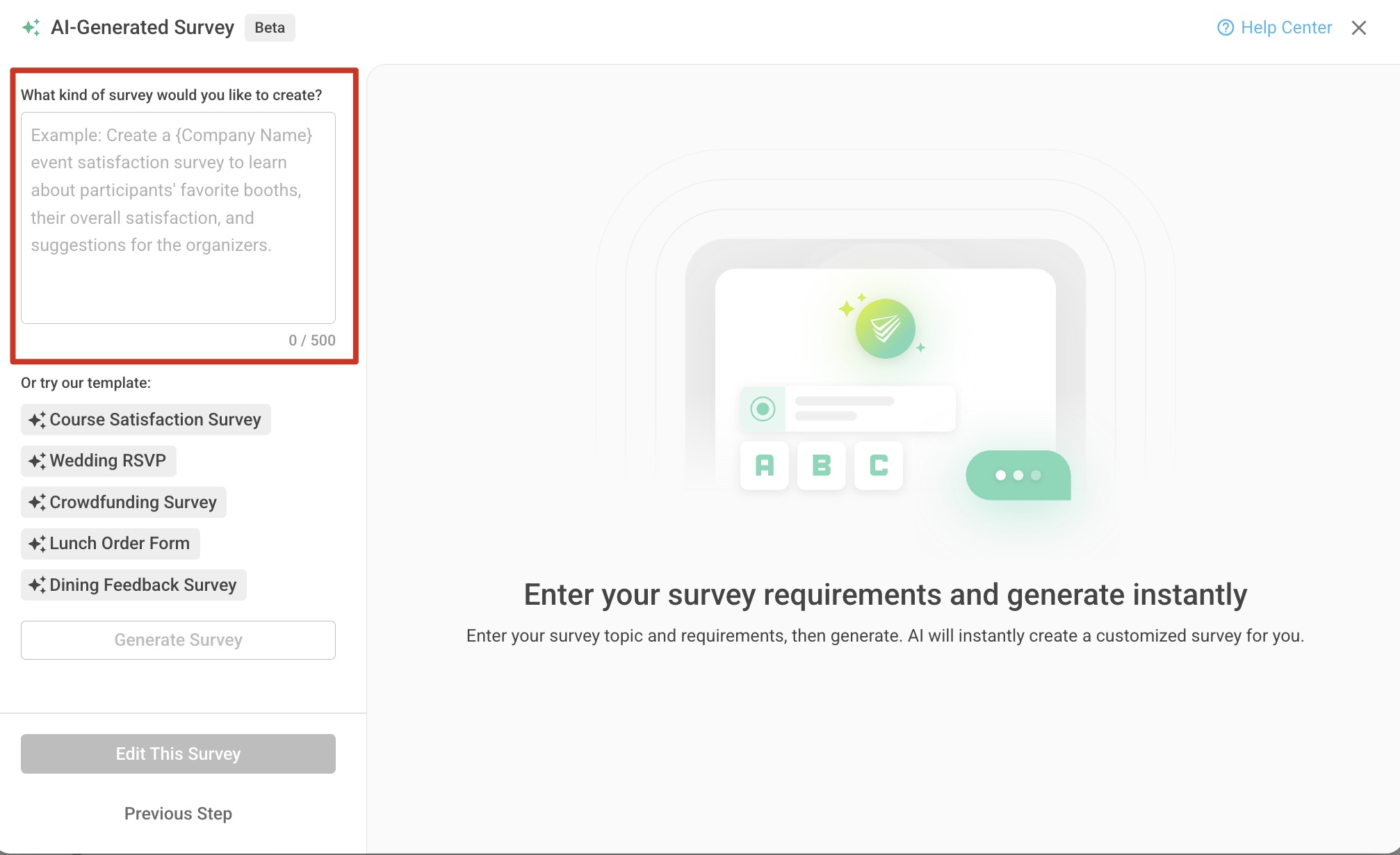This screenshot has height=855, width=1400.
Task: Click the Beta badge next to the title
Action: point(270,28)
